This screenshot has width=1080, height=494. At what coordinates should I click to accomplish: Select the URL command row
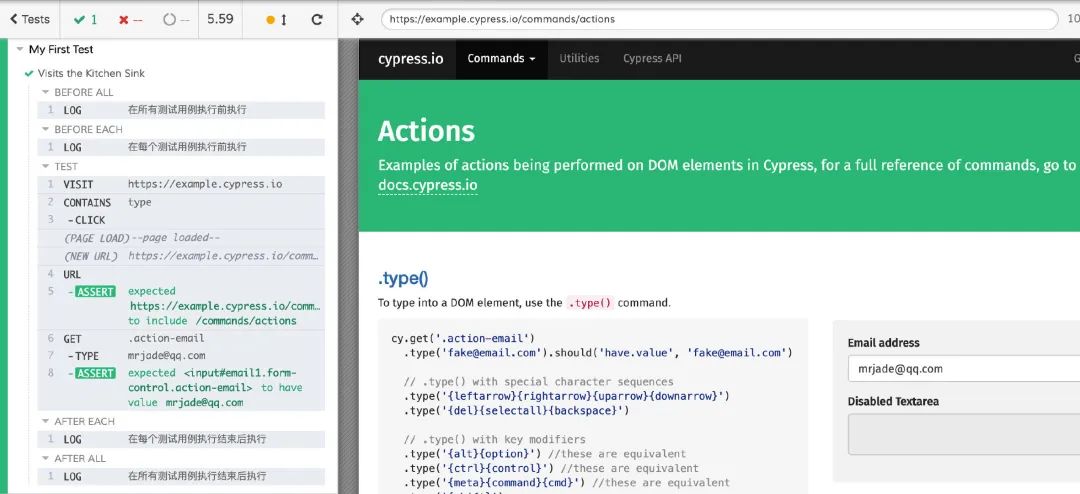coord(181,274)
